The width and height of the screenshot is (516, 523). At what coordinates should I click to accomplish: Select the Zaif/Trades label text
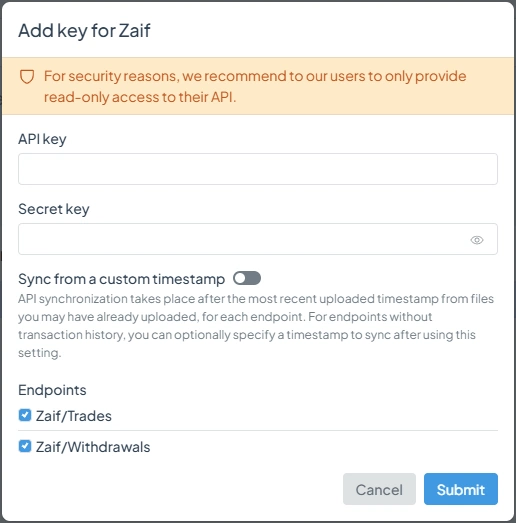(x=74, y=416)
